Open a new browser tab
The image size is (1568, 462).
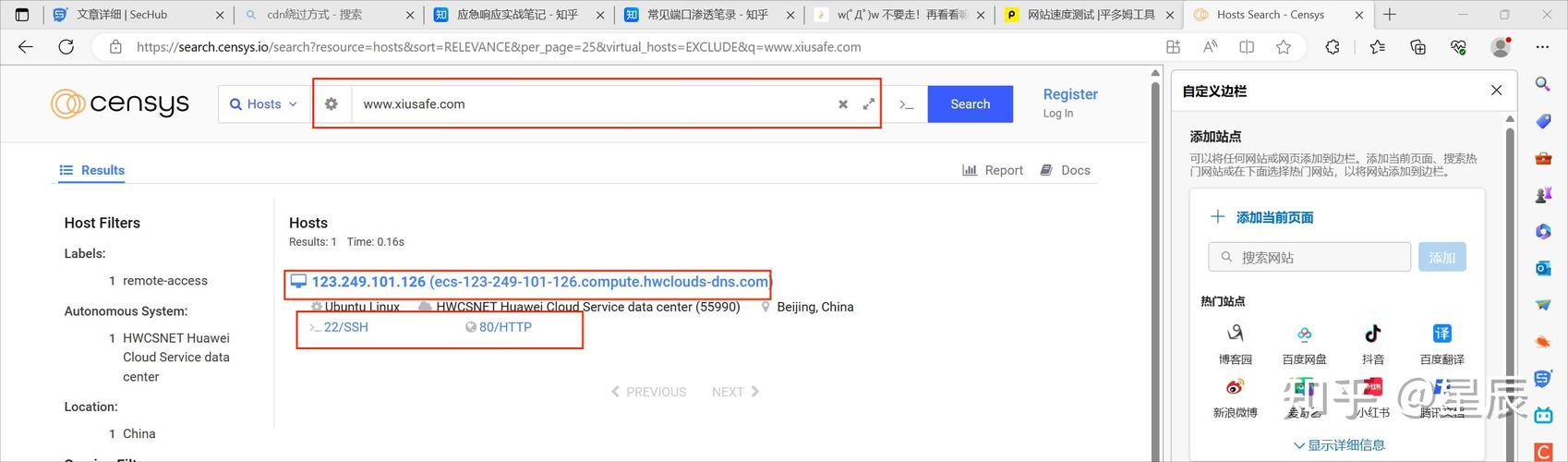tap(1390, 15)
